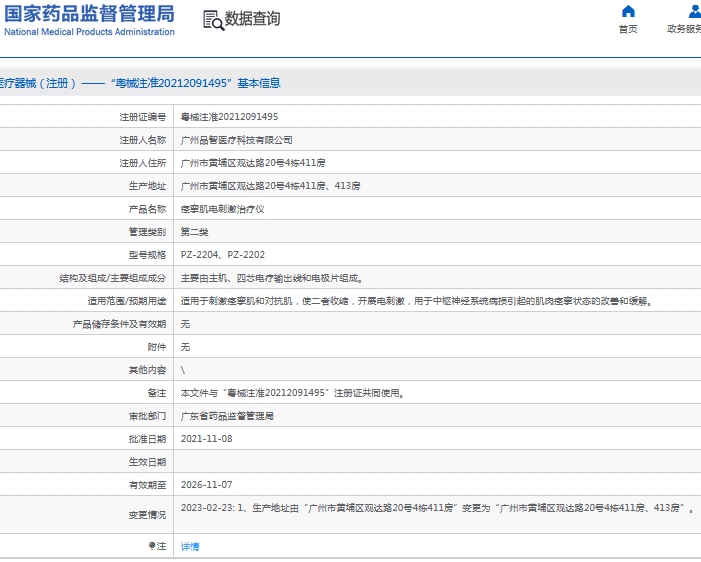This screenshot has width=701, height=562.
Task: Click the 2023-02-23 change record text
Action: pos(438,508)
